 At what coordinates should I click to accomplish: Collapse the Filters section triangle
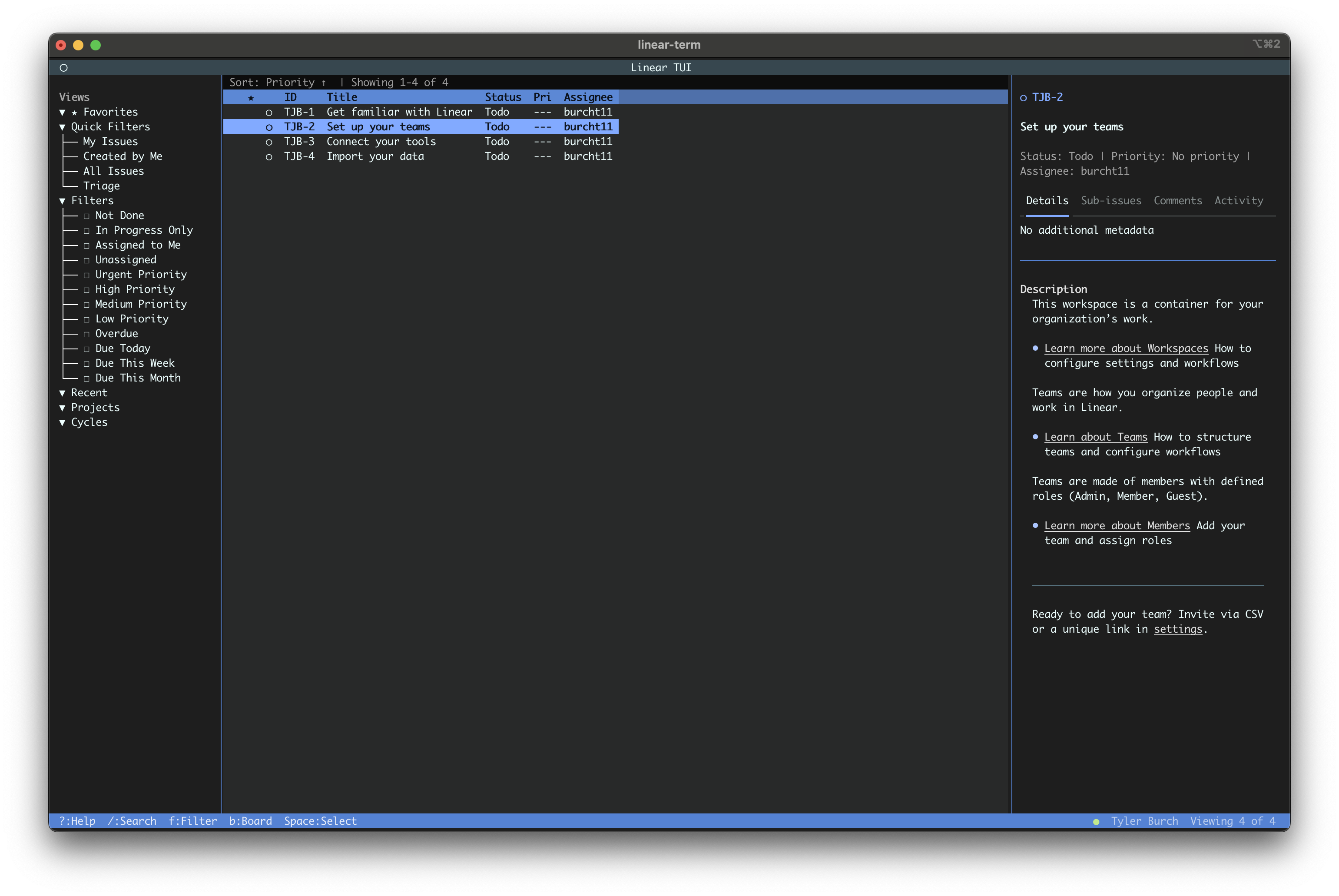tap(62, 201)
